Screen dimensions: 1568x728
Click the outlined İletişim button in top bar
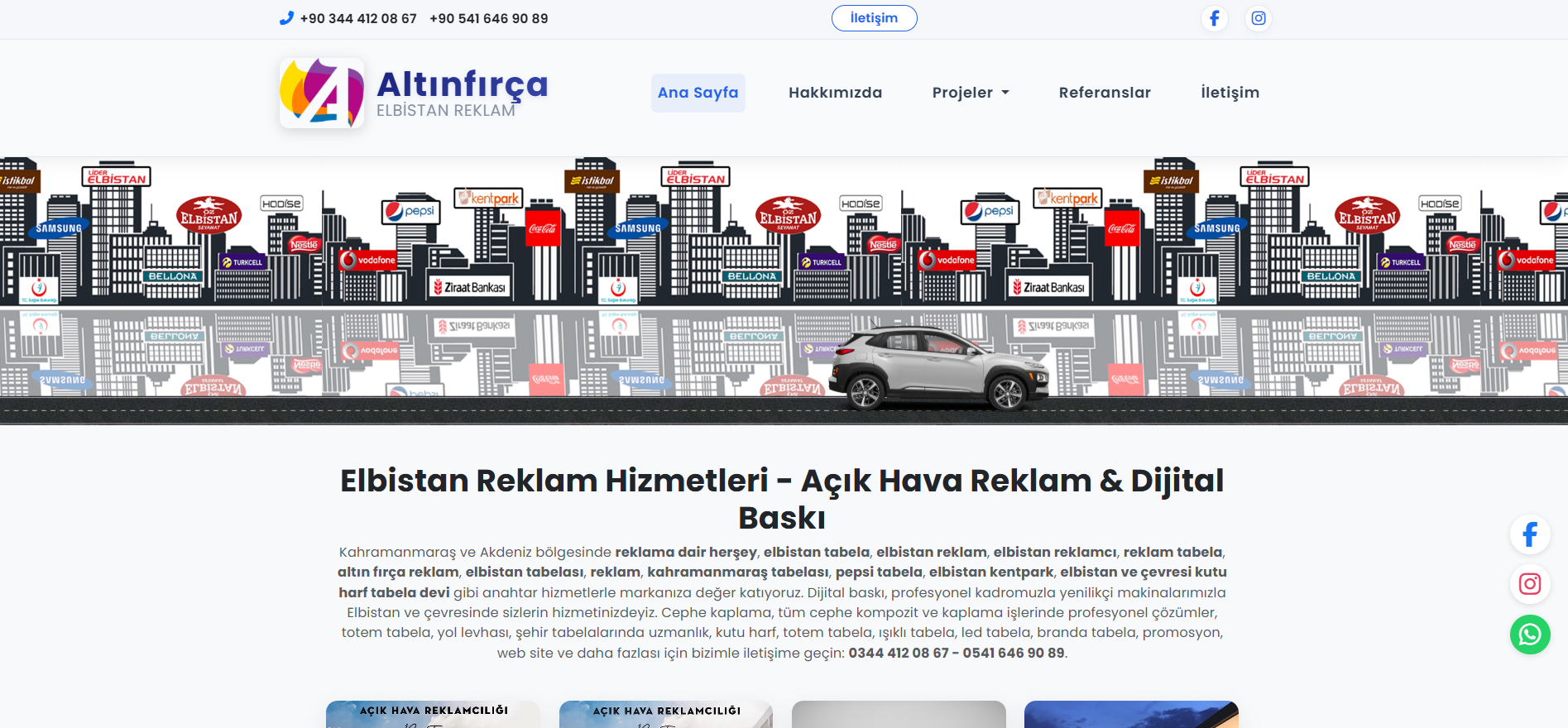point(874,18)
